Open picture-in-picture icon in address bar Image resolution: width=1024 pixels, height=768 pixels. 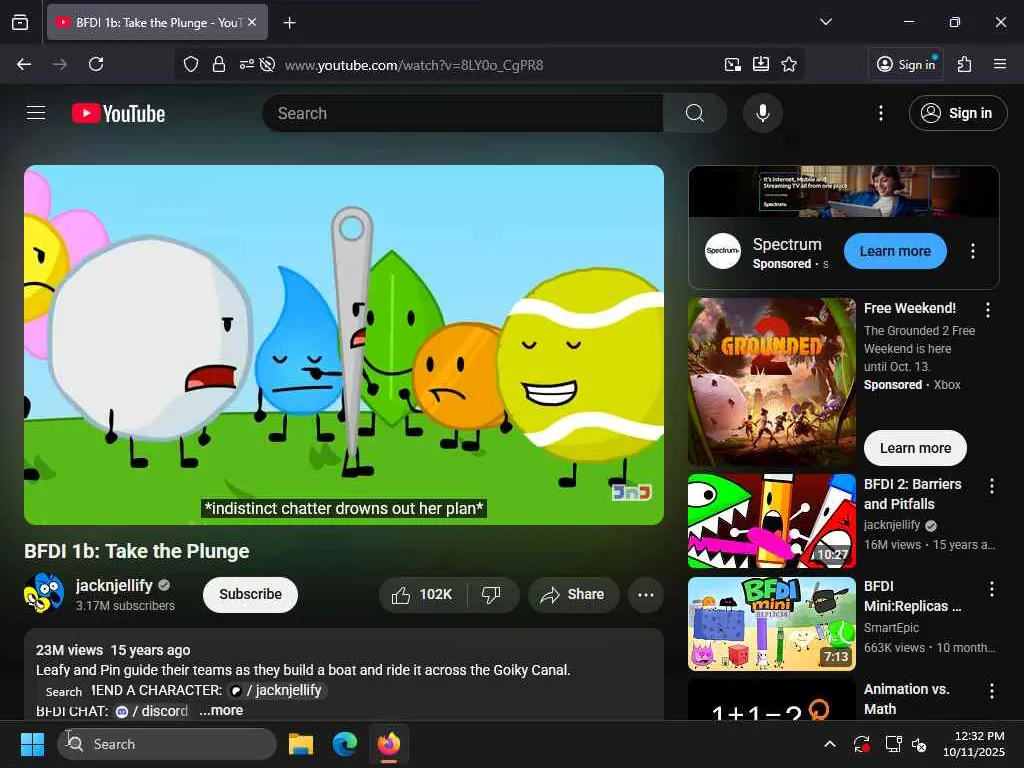[x=733, y=64]
